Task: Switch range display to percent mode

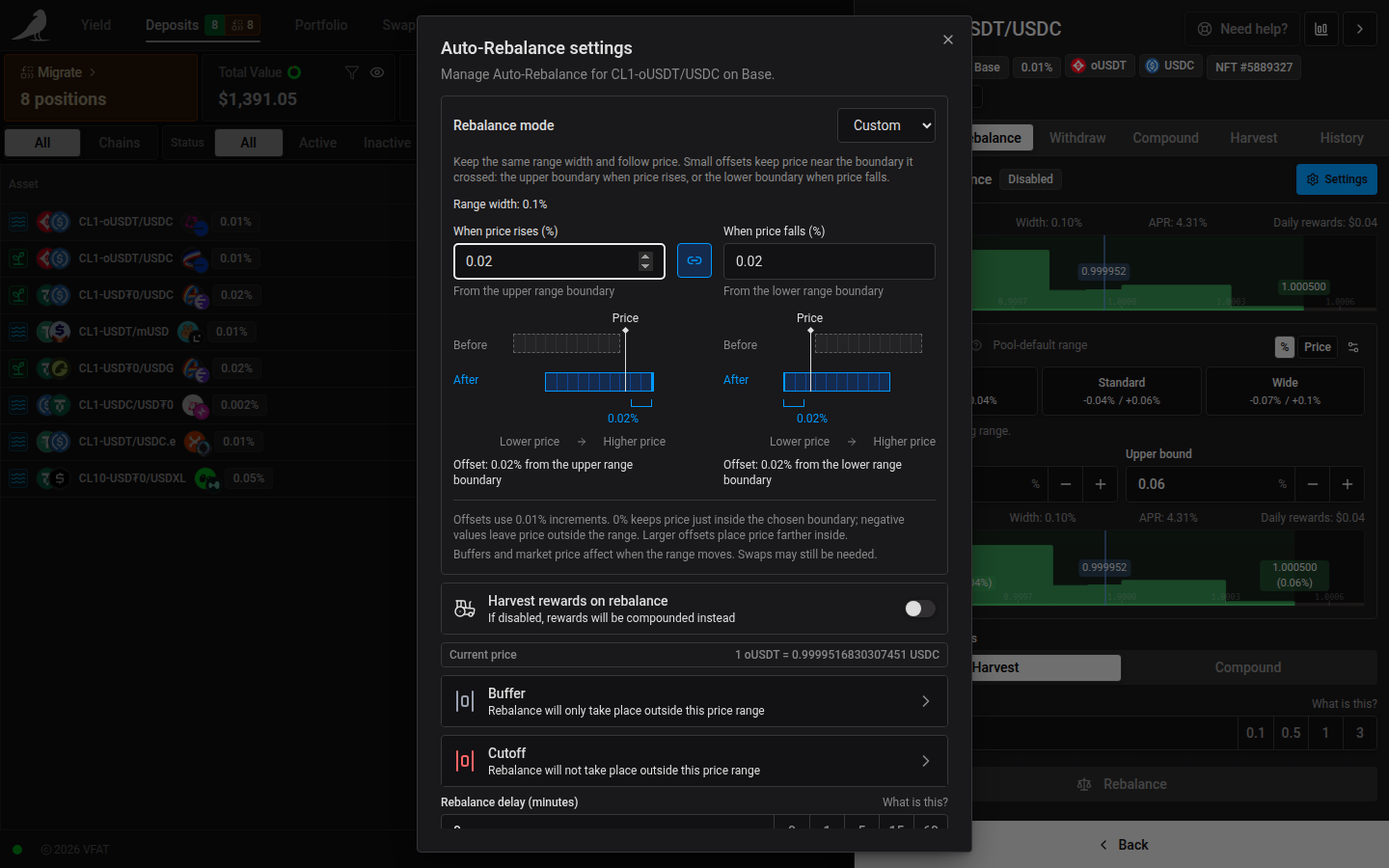Action: pyautogui.click(x=1284, y=347)
